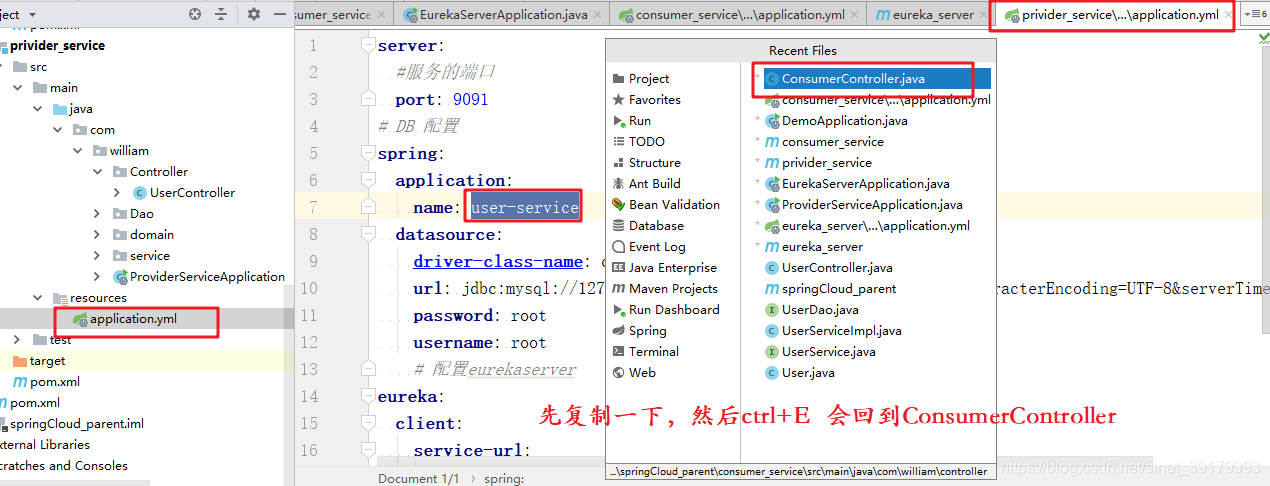
Task: Expand the domain package arrow
Action: tap(97, 235)
